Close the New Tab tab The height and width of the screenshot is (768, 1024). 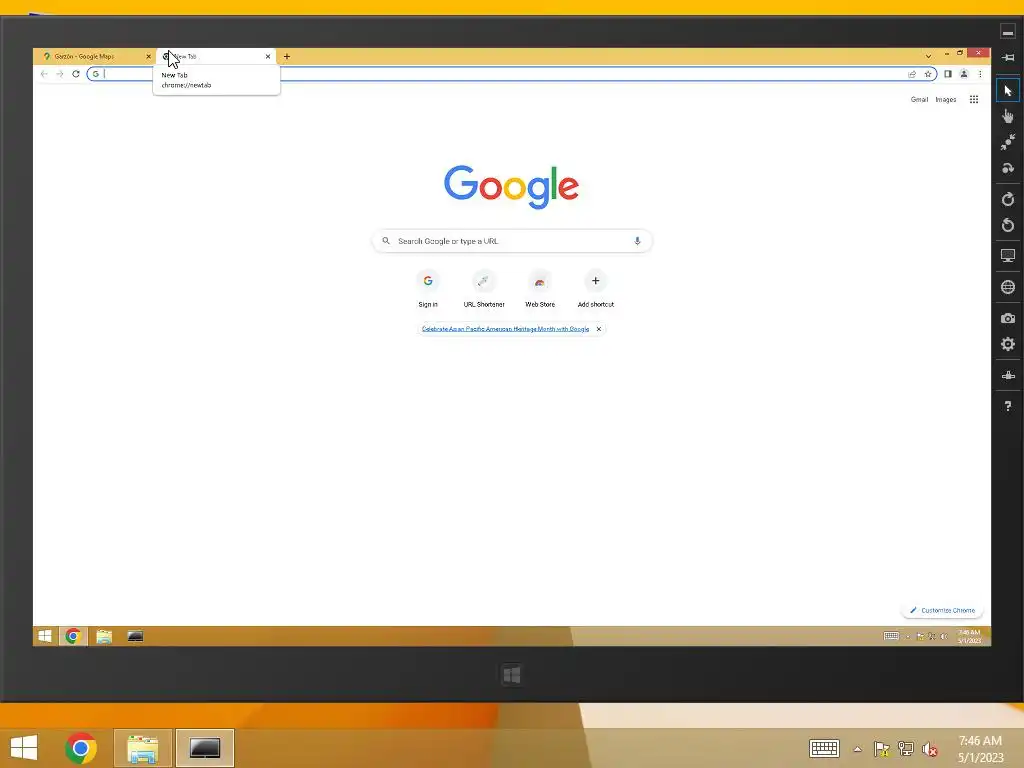click(268, 56)
